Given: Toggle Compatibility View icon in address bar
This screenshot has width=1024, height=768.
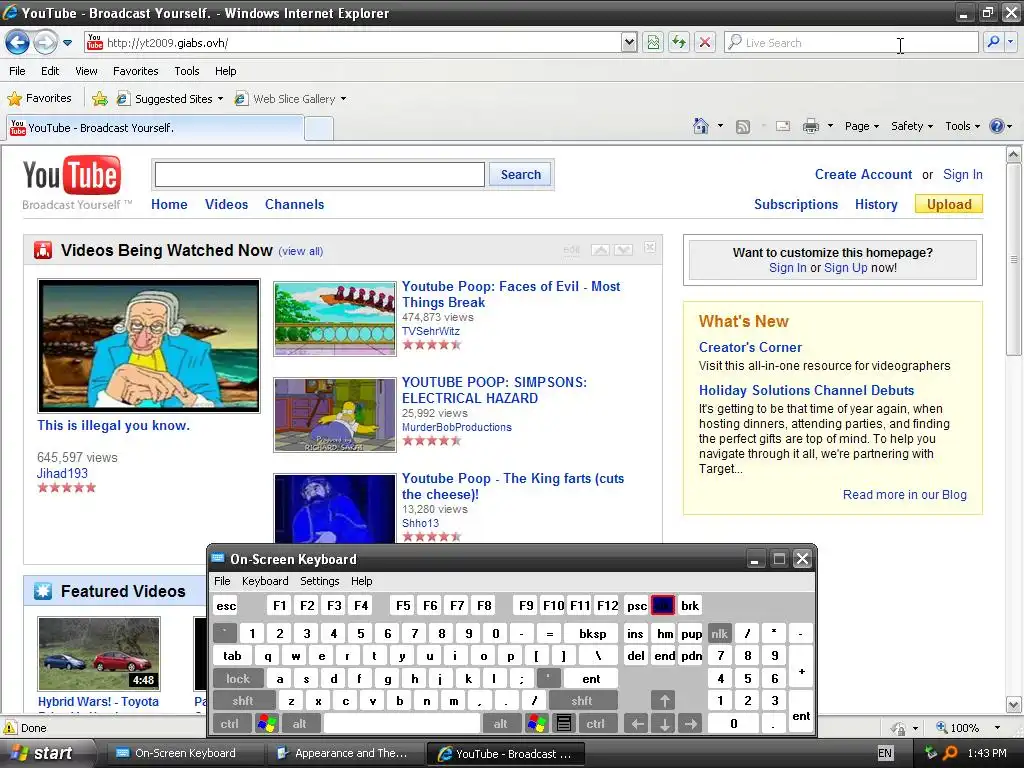Looking at the screenshot, I should click(653, 42).
